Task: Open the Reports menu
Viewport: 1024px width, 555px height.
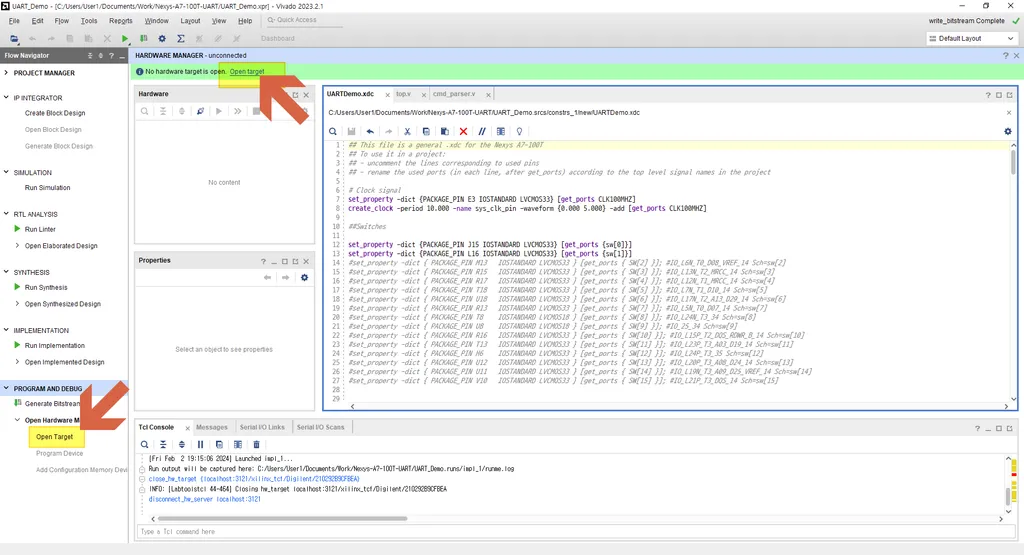Action: click(x=121, y=21)
